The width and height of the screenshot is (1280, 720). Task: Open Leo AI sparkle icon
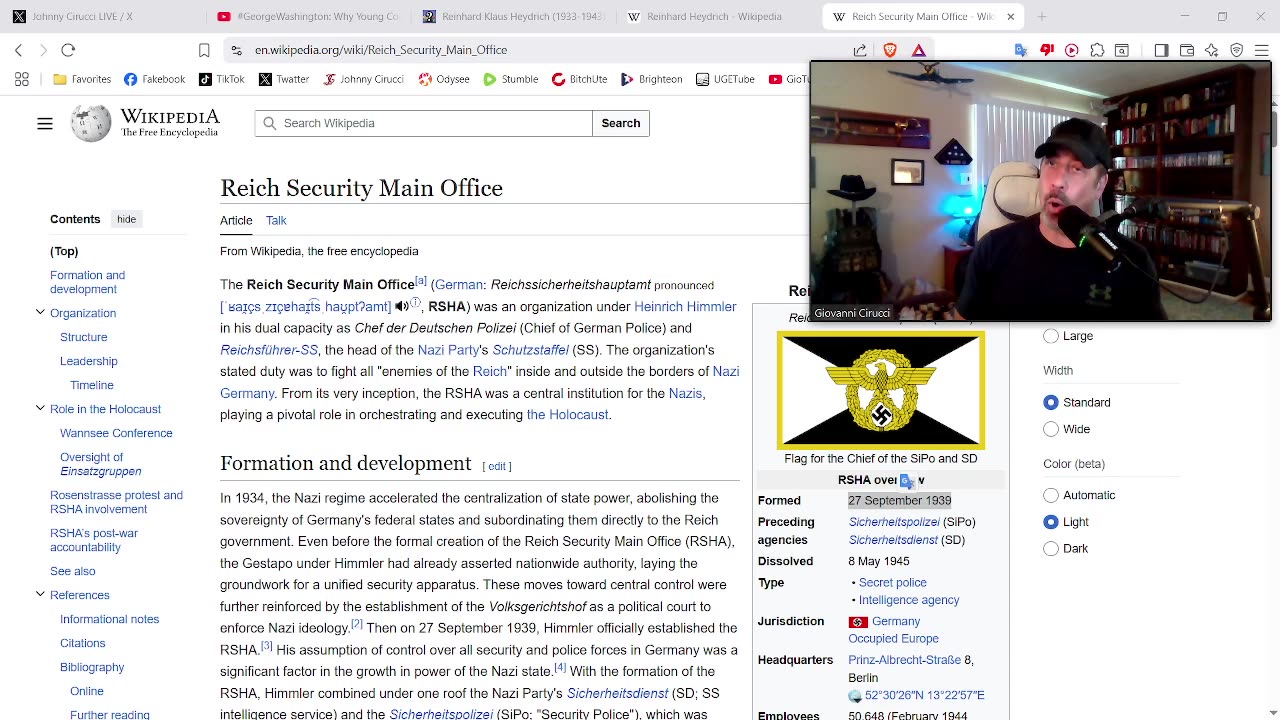[x=1212, y=50]
